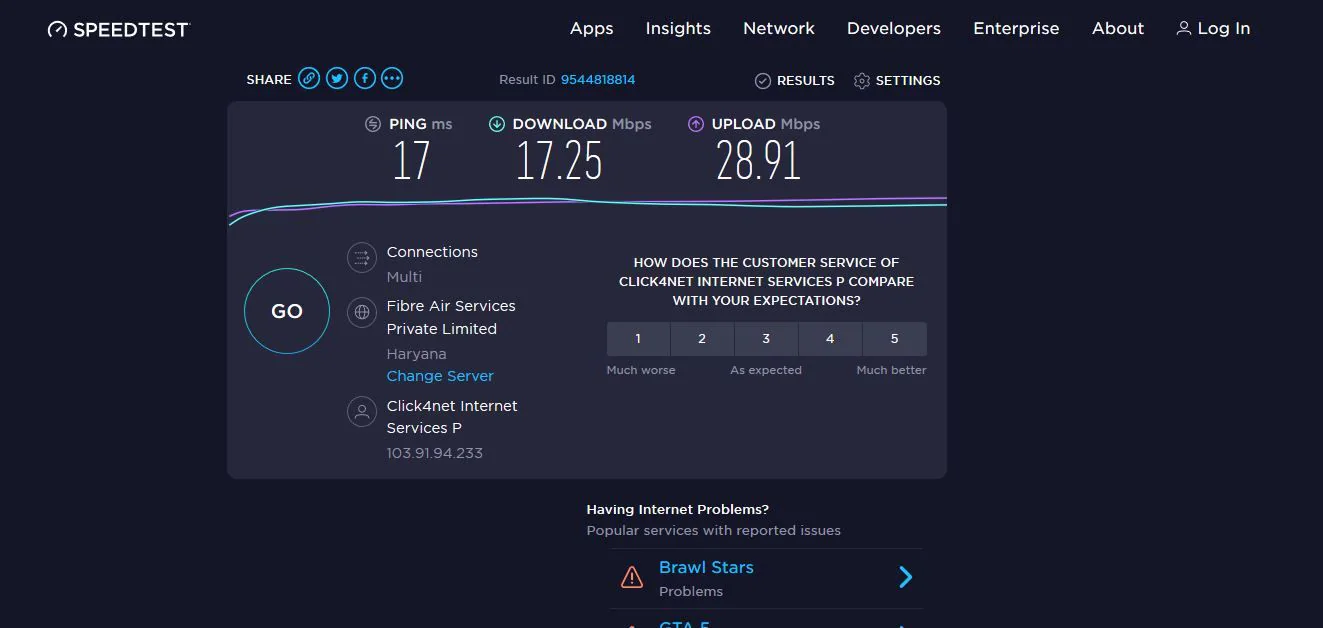
Task: Click the Connections Multi icon
Action: (361, 258)
